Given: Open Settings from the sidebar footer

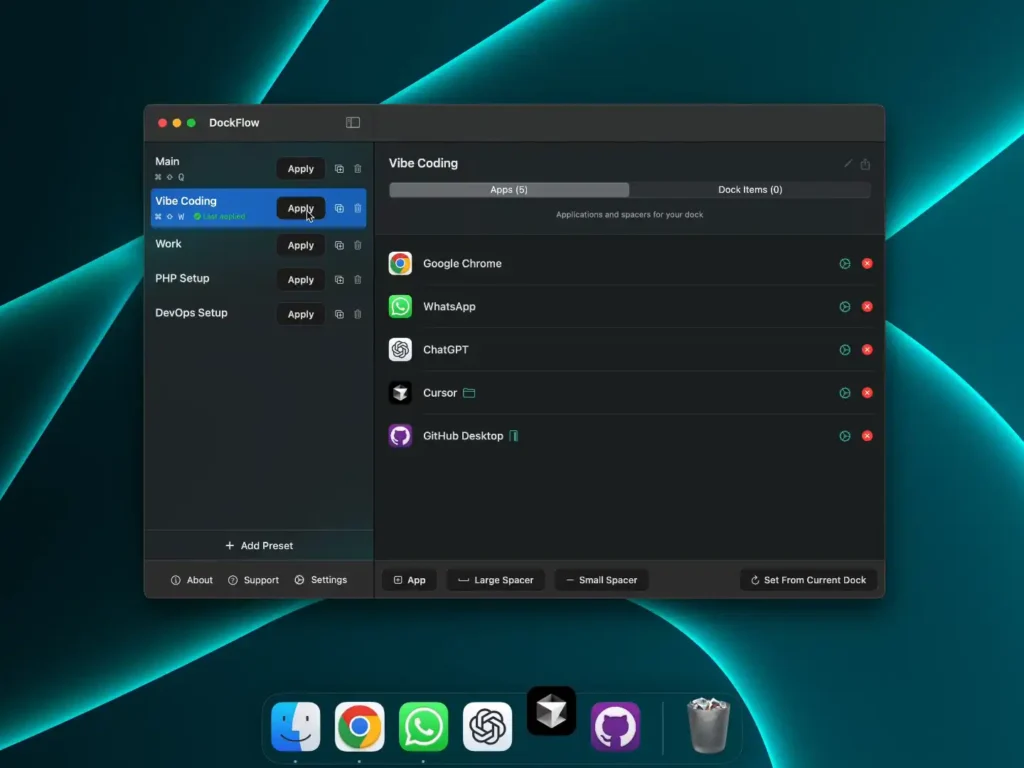Looking at the screenshot, I should pos(321,580).
